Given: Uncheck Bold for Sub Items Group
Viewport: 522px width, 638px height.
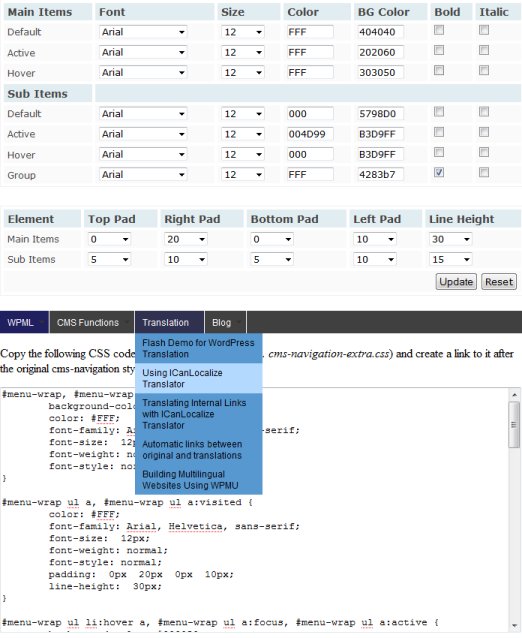Looking at the screenshot, I should point(439,173).
